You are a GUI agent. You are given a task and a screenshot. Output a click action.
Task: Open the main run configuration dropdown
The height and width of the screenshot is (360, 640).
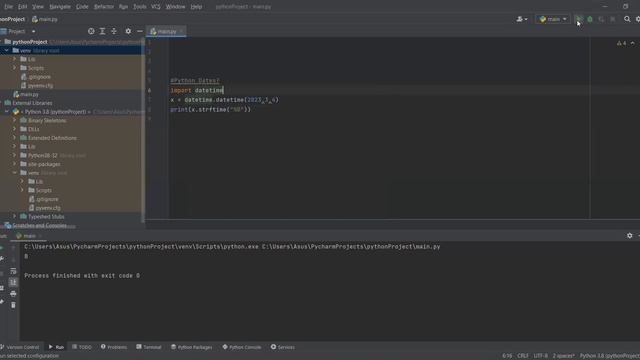(553, 19)
